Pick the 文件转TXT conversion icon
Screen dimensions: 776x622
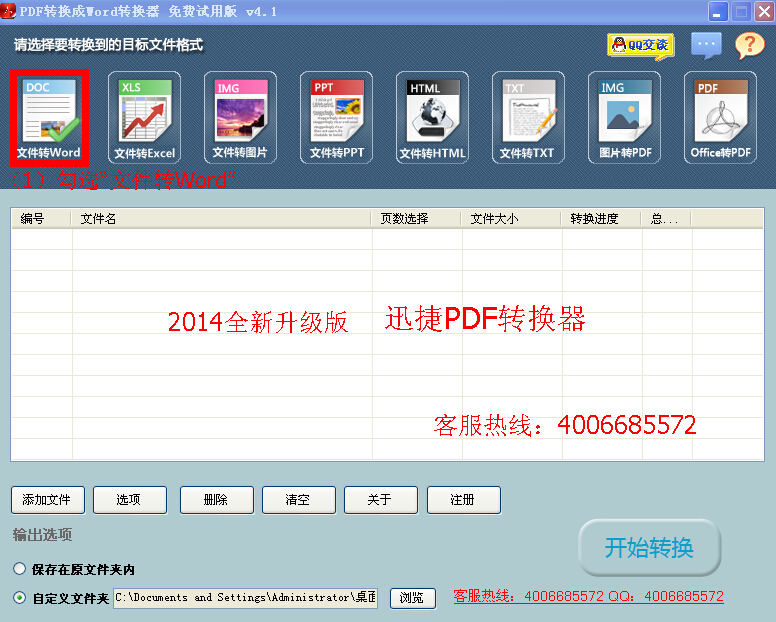click(x=528, y=118)
